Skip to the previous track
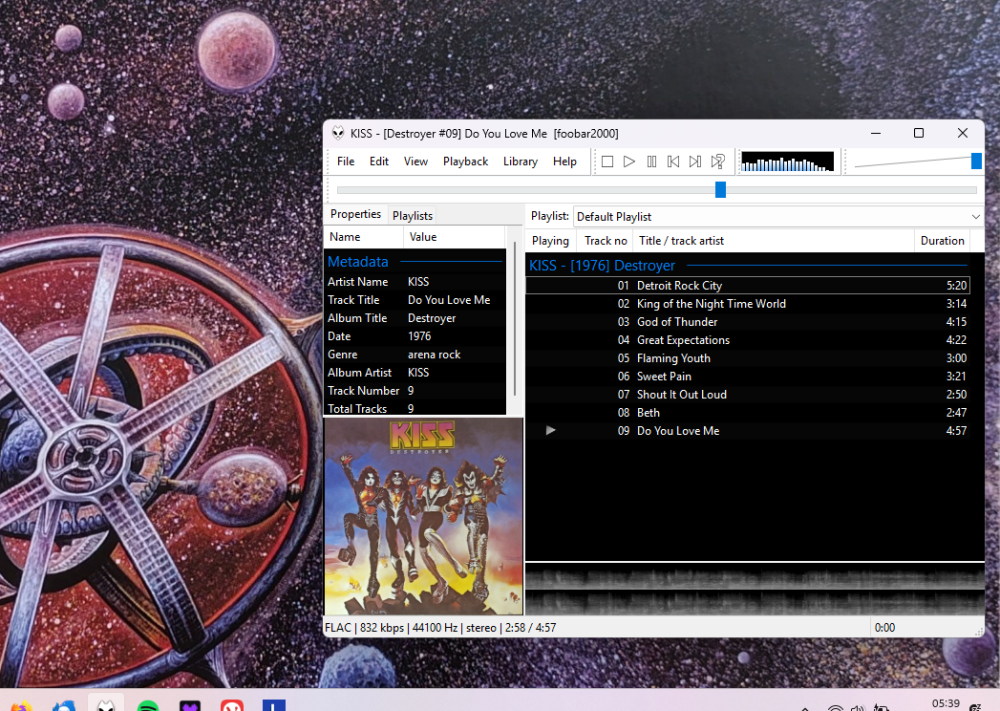 (673, 161)
